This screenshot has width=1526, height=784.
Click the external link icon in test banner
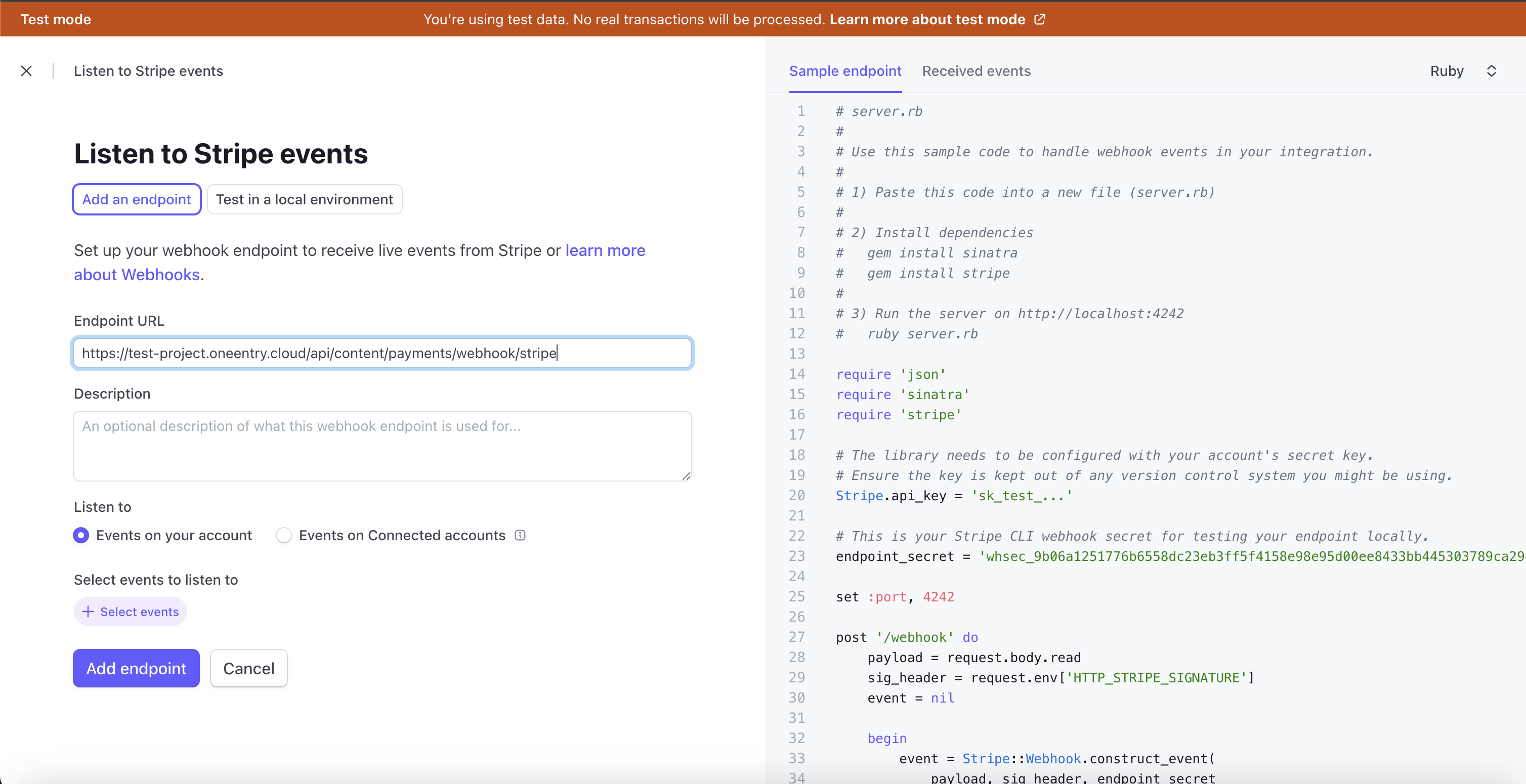(1040, 20)
